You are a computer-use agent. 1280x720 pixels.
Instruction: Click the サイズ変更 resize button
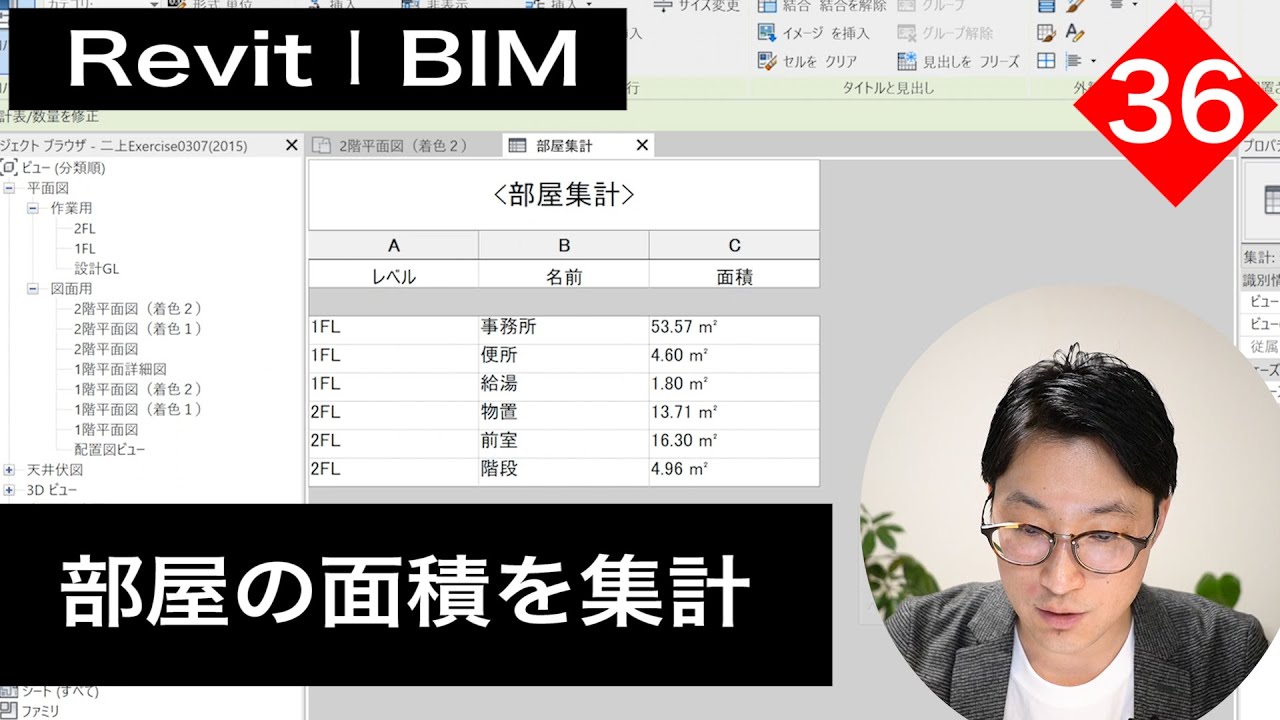(x=697, y=6)
